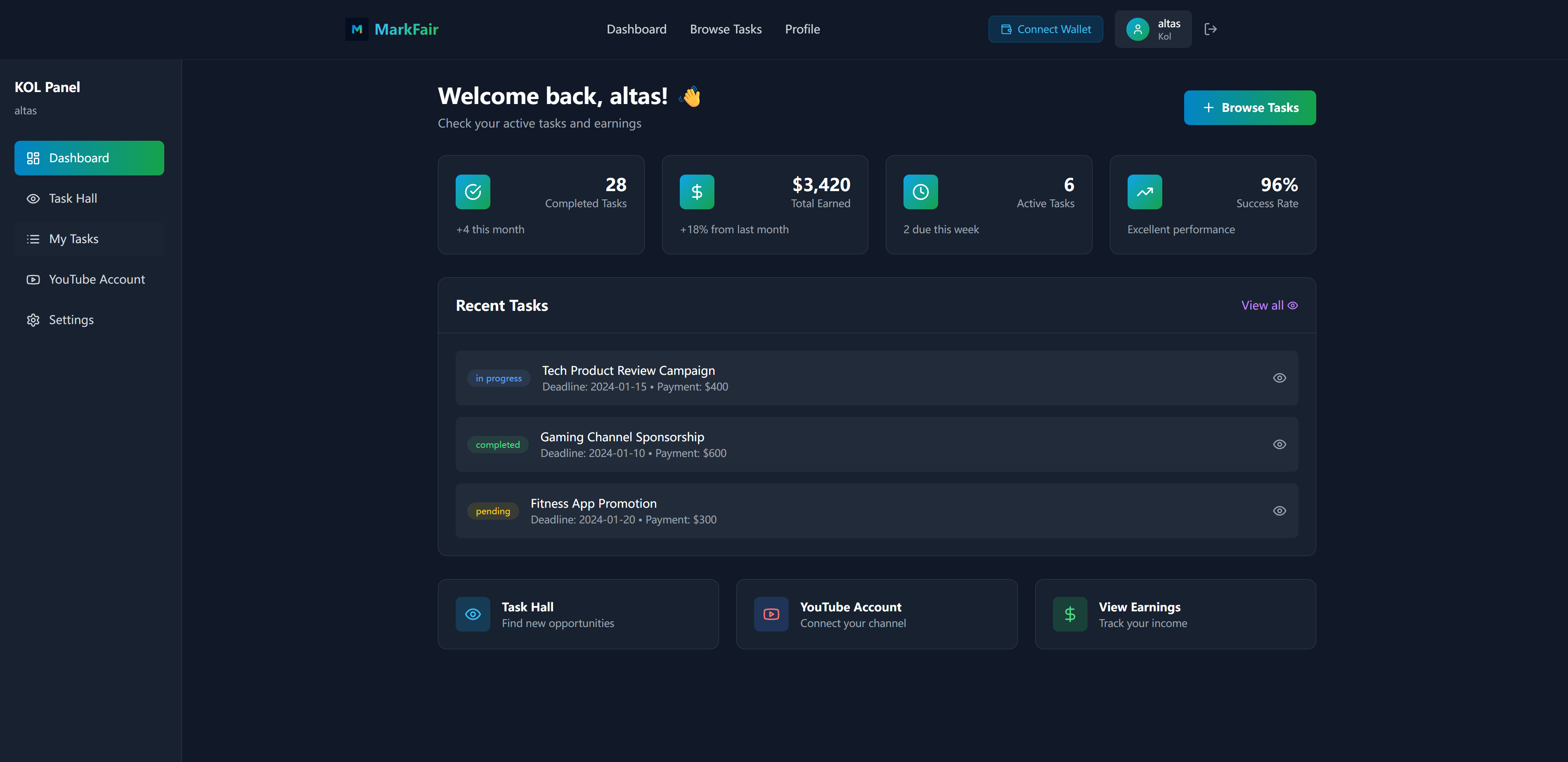View Tech Product Review Campaign via eye icon

tap(1279, 378)
